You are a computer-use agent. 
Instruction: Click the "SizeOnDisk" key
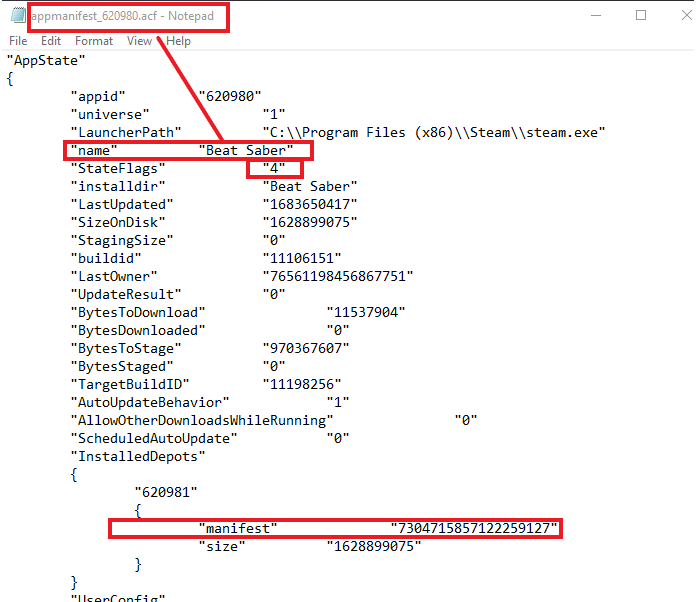[x=118, y=222]
